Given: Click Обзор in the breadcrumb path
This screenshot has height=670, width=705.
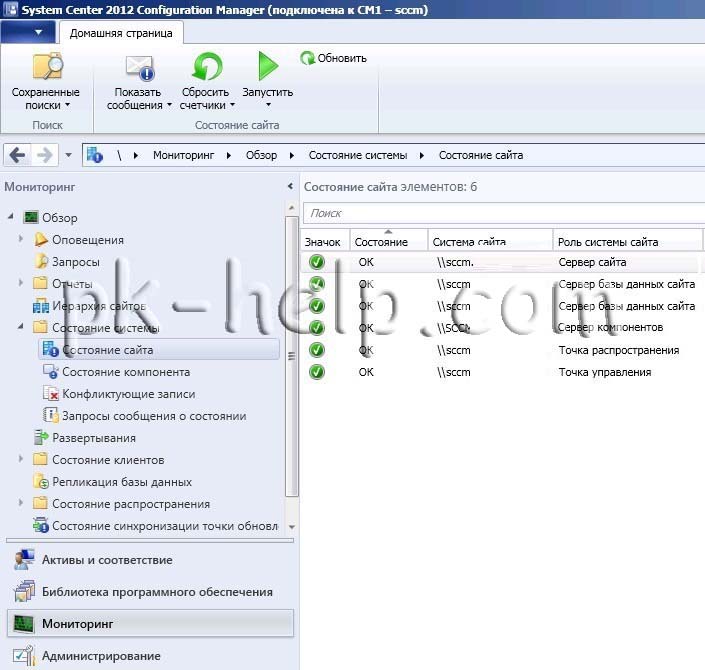Looking at the screenshot, I should click(x=261, y=155).
